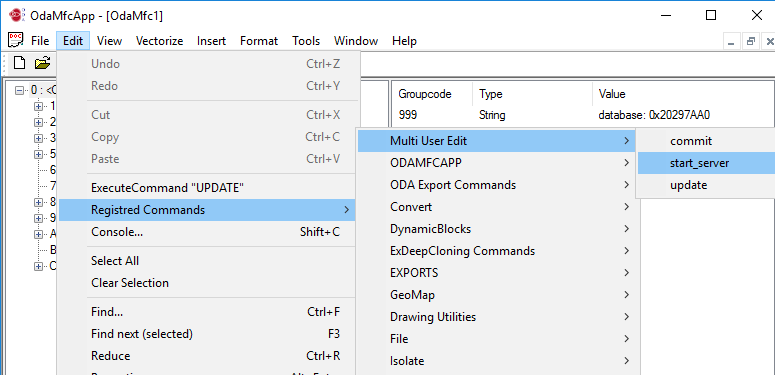Image resolution: width=775 pixels, height=375 pixels.
Task: Expand tree node C
Action: (x=39, y=266)
